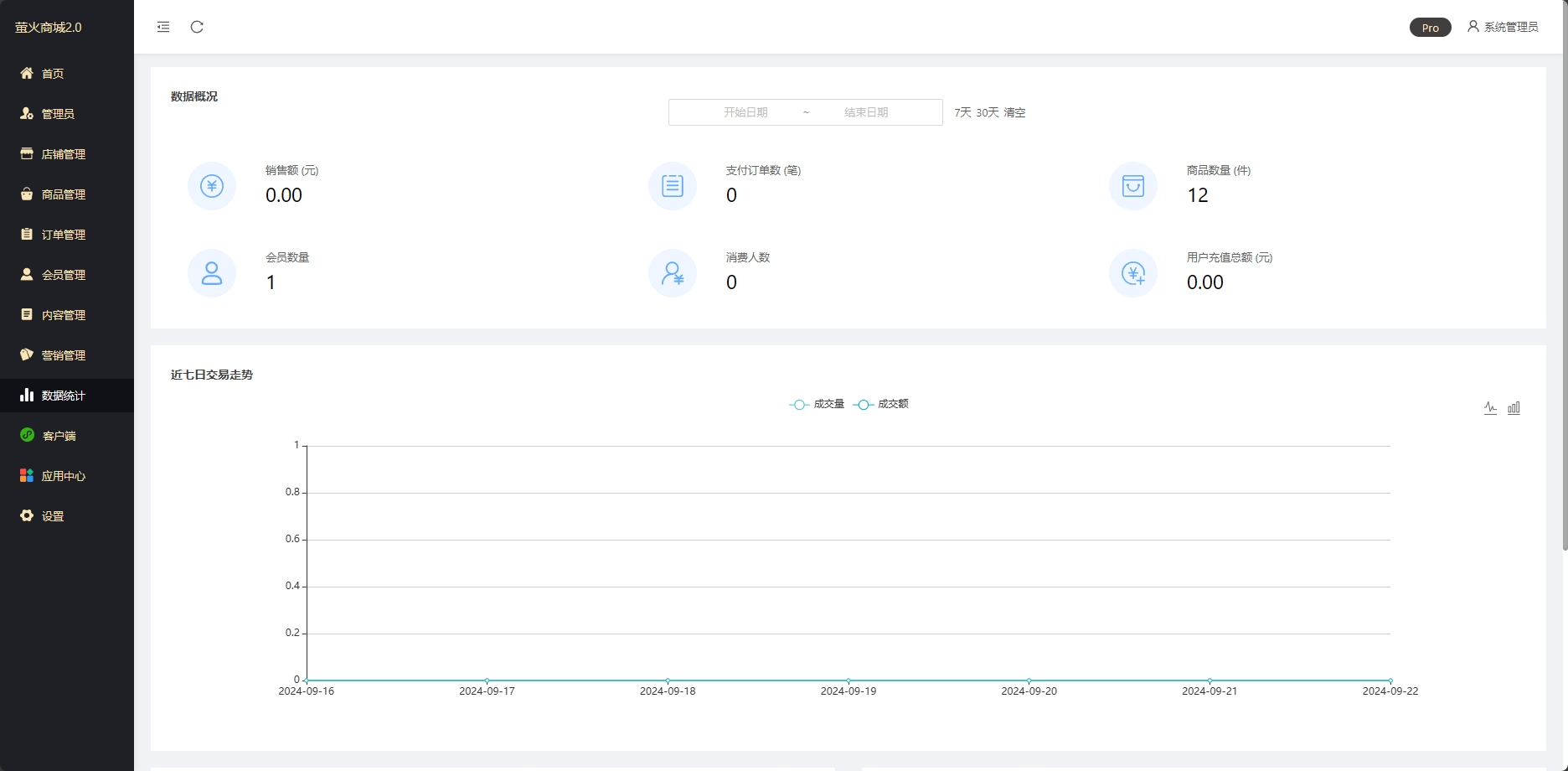Click the 首页 home icon in sidebar
The image size is (1568, 771).
(27, 73)
